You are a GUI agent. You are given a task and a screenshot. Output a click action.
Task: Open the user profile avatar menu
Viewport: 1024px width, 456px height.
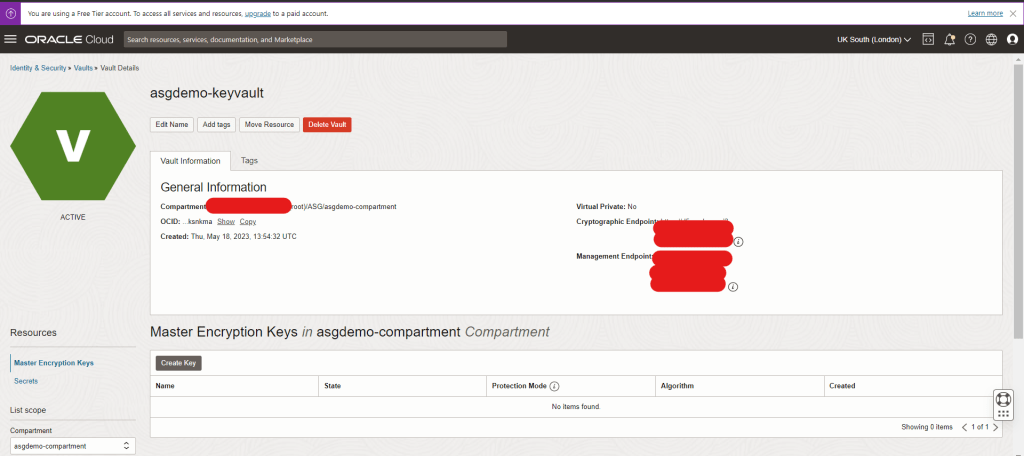(x=1012, y=39)
